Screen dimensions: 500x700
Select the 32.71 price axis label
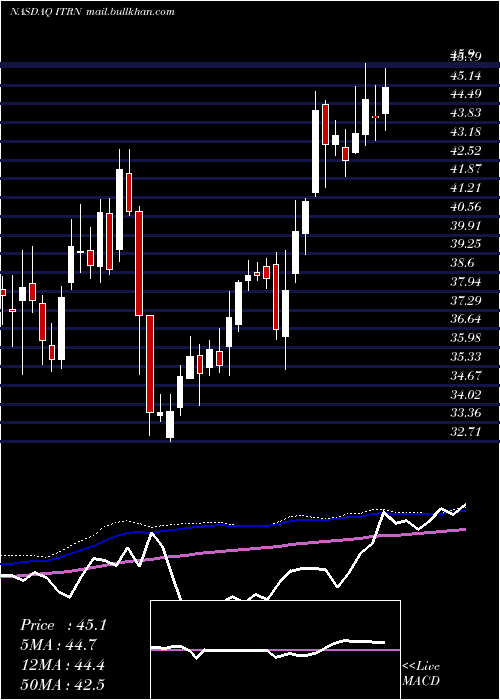coord(466,432)
